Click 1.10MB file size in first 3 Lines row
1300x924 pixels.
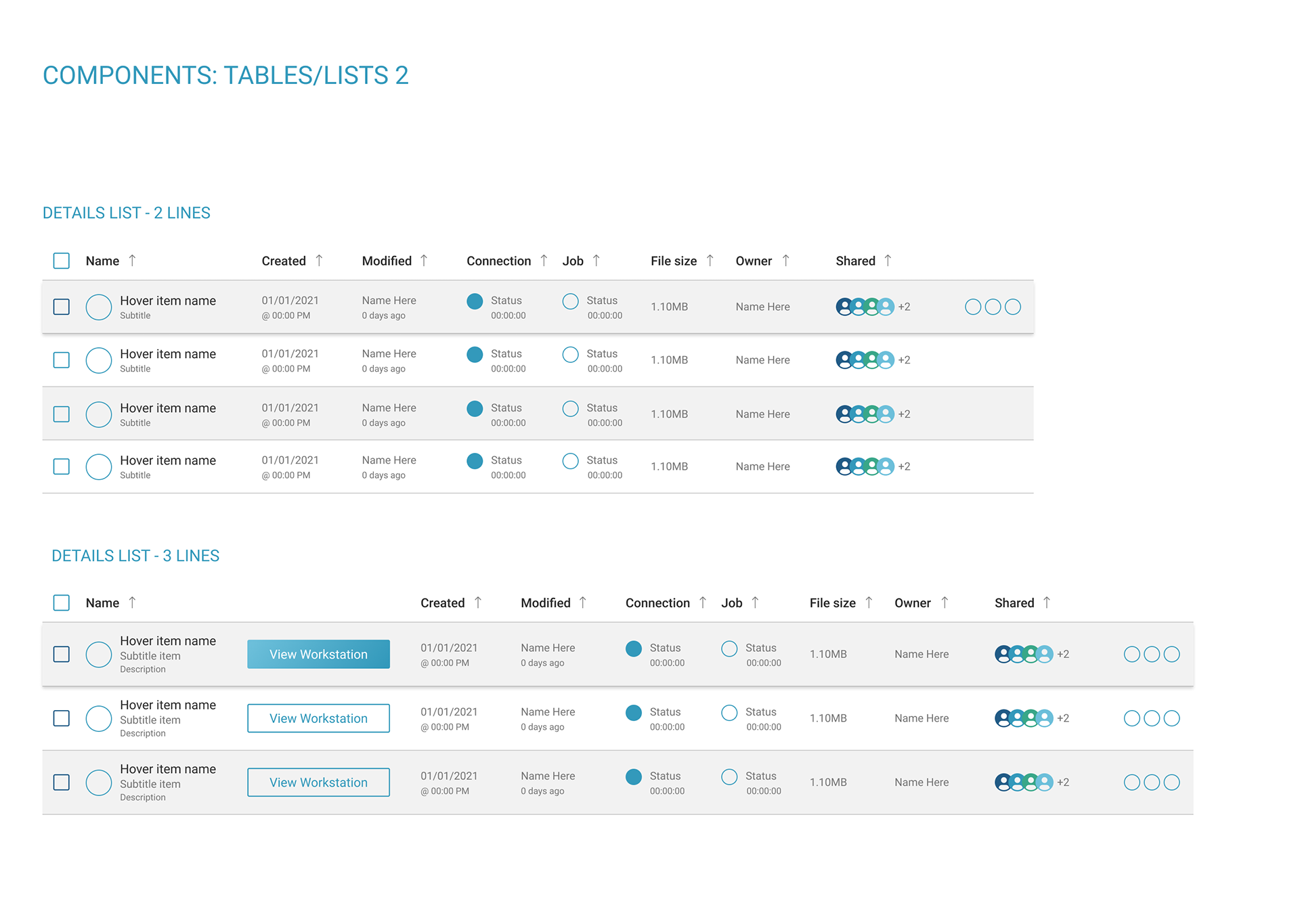coord(829,654)
